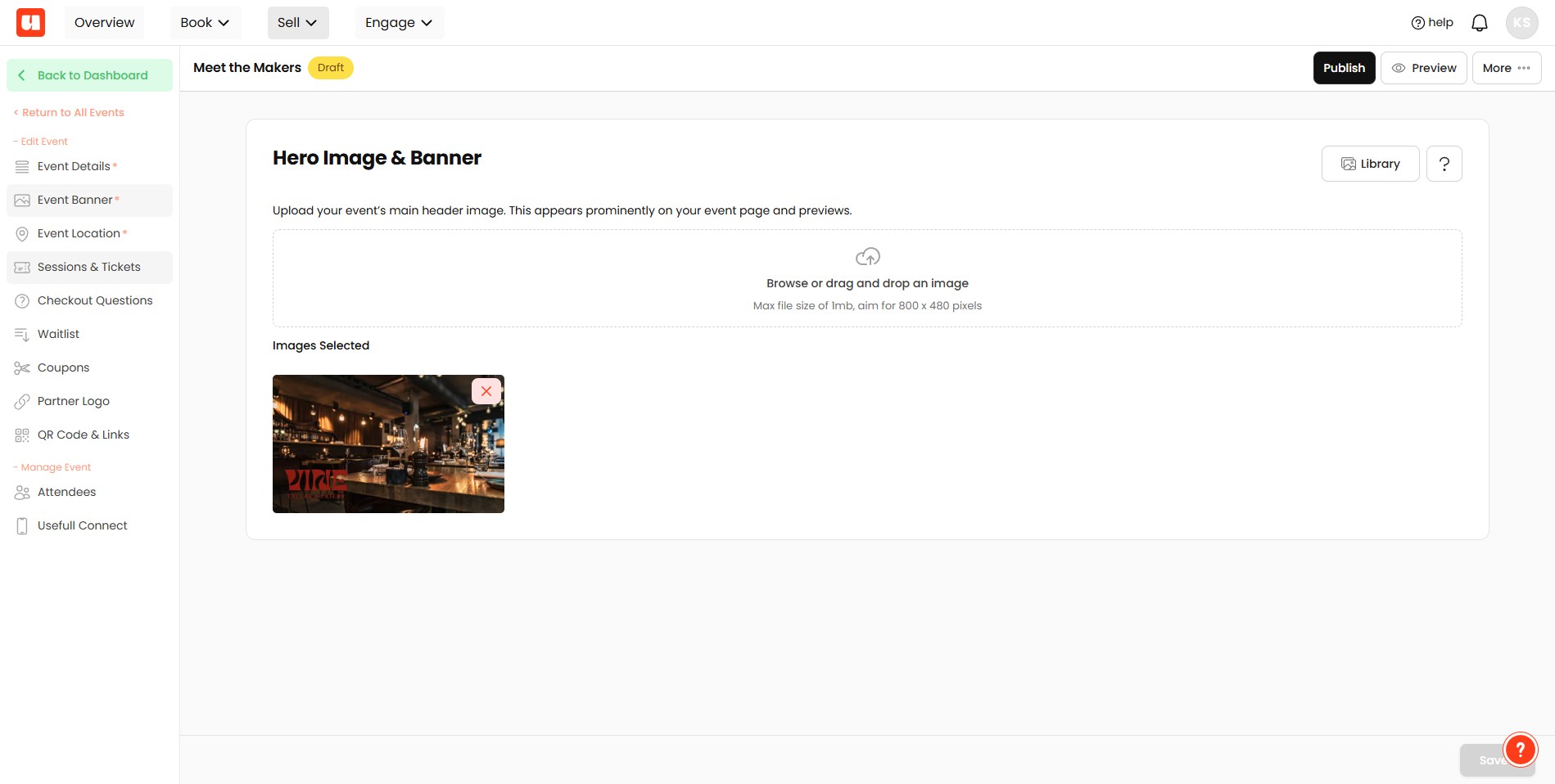Click the Preview button
1555x784 pixels.
1423,68
